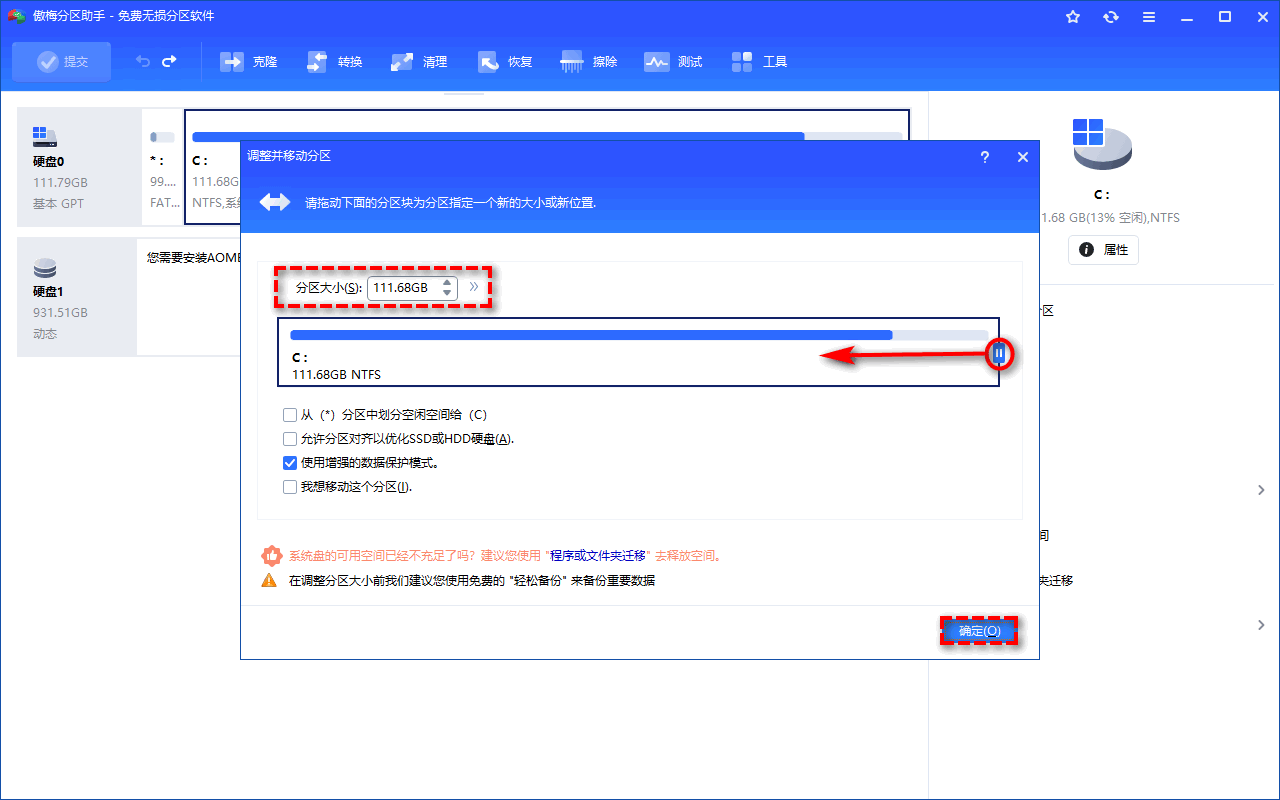This screenshot has width=1280, height=800.
Task: Click the right partition resize handle
Action: click(998, 353)
